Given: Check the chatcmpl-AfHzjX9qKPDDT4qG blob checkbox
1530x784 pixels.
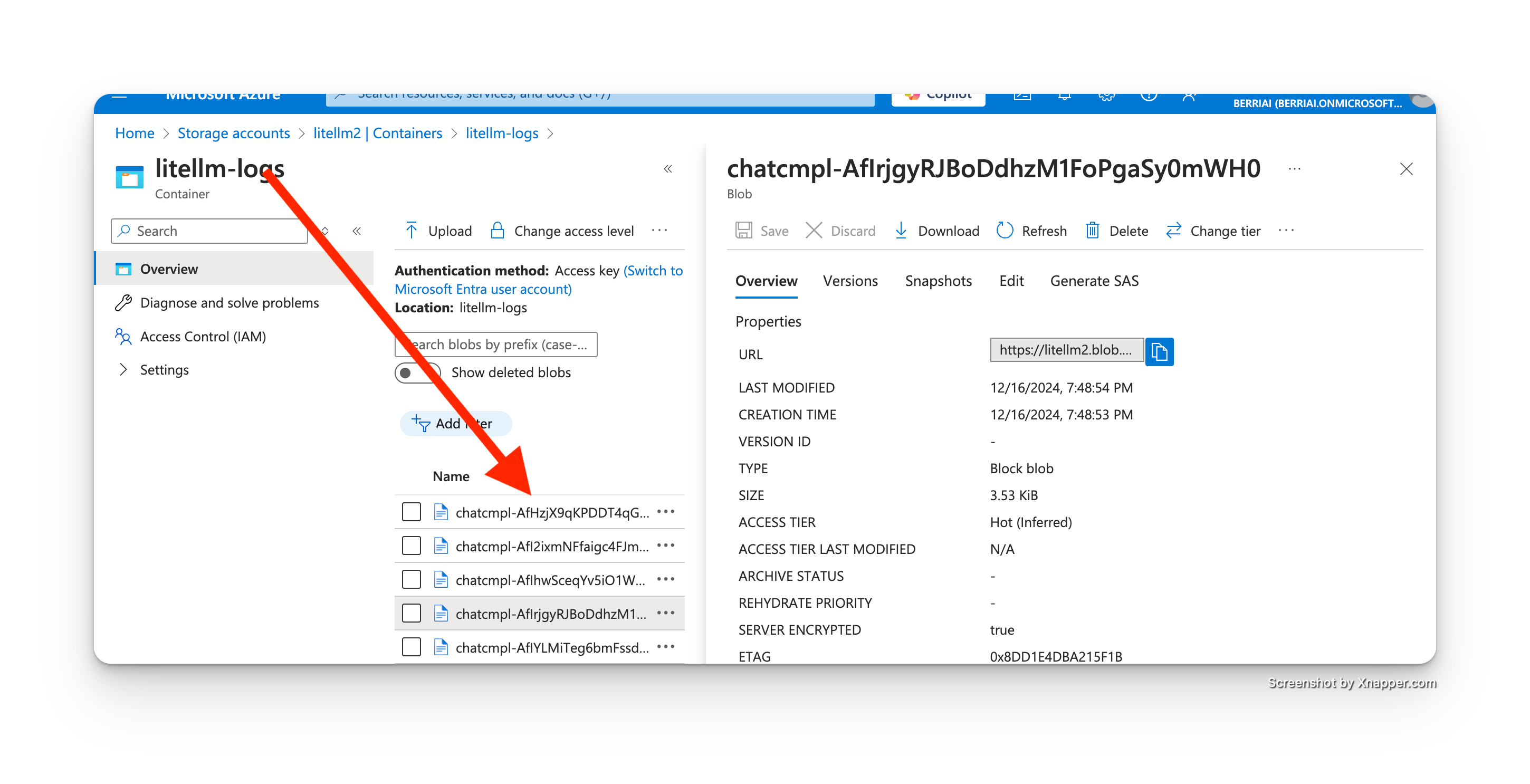Looking at the screenshot, I should pyautogui.click(x=411, y=512).
